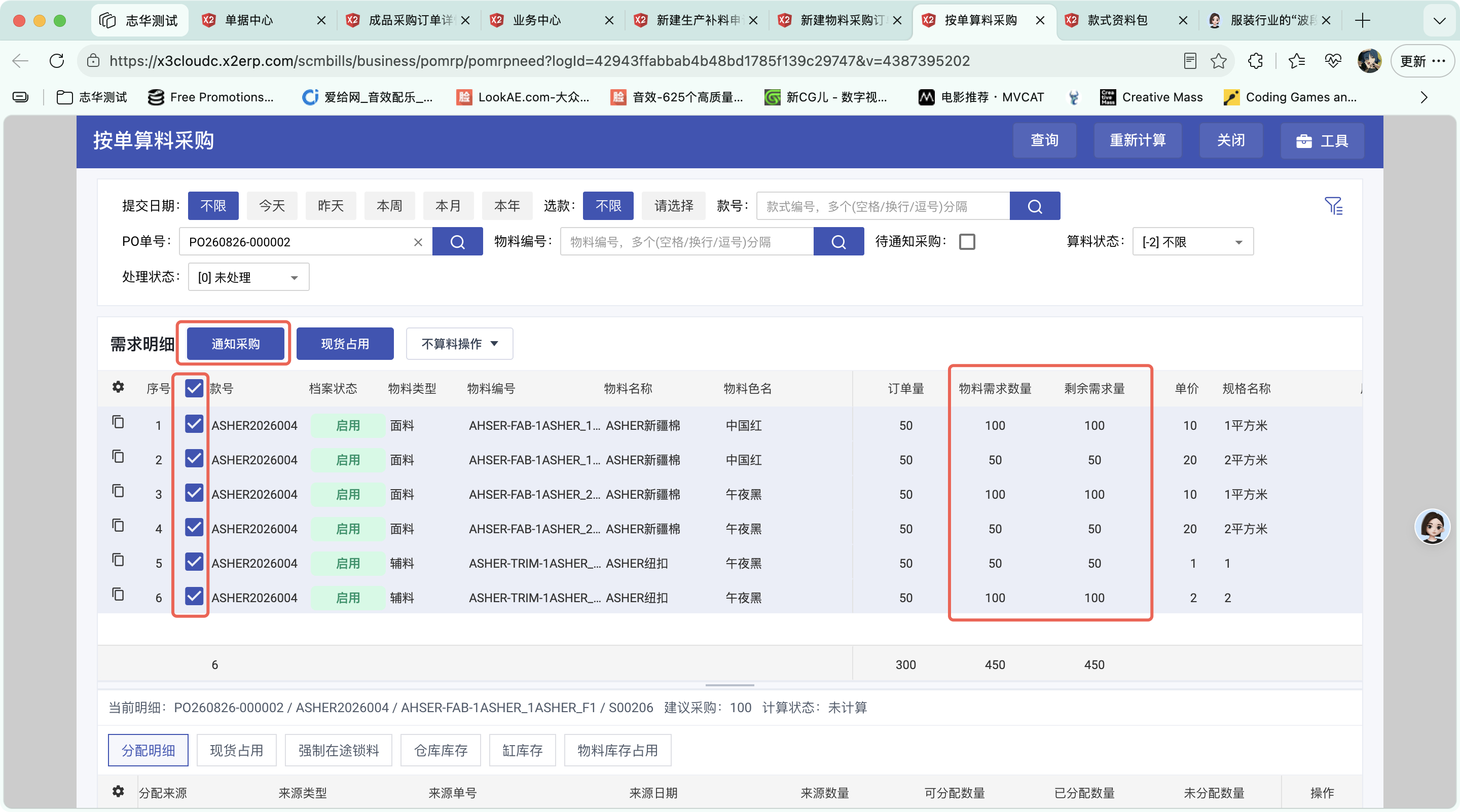Toggle the 待通知采购 checkbox
This screenshot has height=812, width=1460.
[967, 242]
